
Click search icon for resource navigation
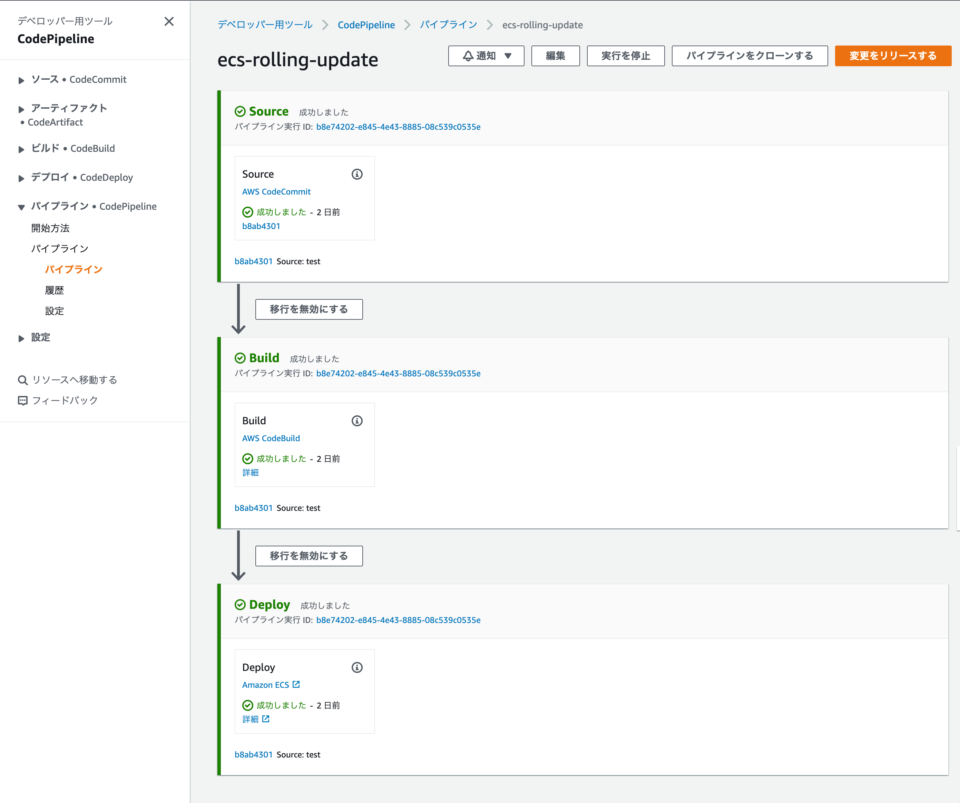pyautogui.click(x=23, y=380)
